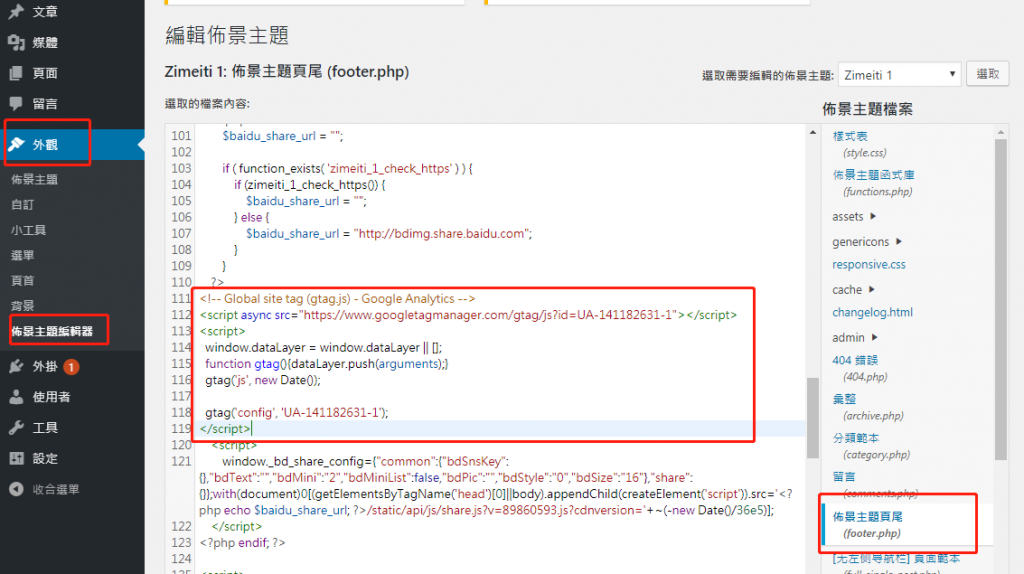Open 分類範本 category.php file
The width and height of the screenshot is (1024, 574).
tap(856, 438)
